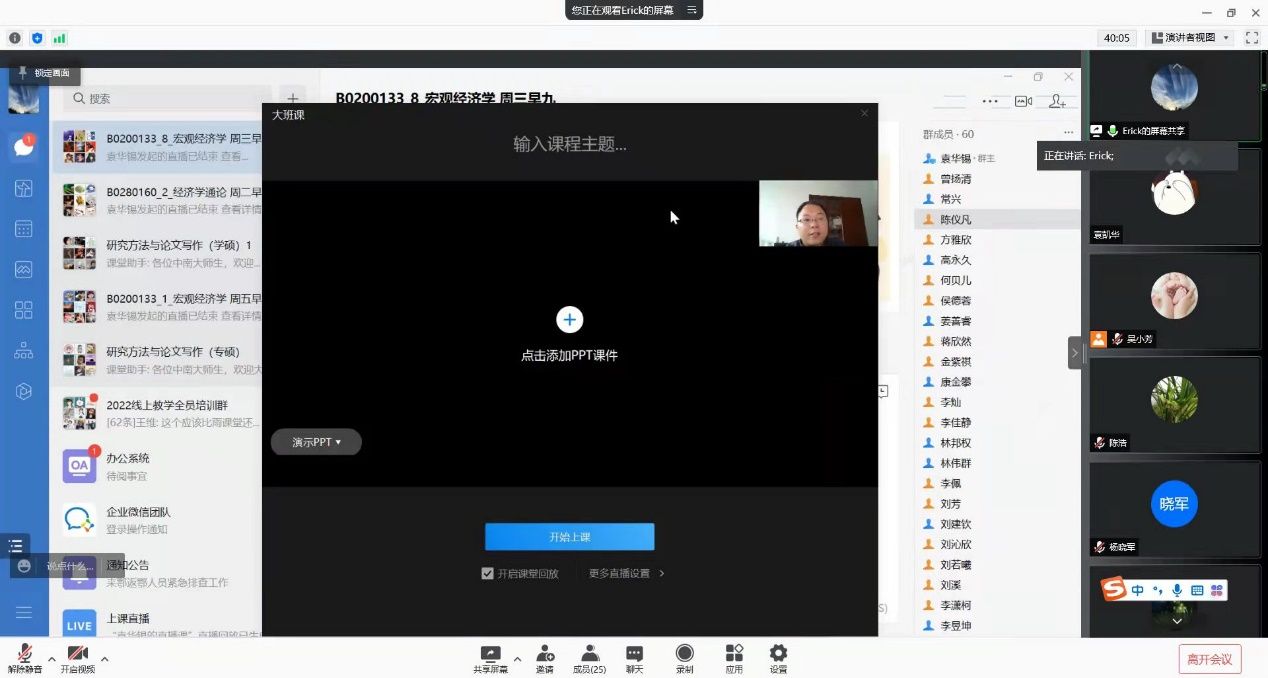
Task: Click the 共享屏幕 share screen icon
Action: coord(490,654)
